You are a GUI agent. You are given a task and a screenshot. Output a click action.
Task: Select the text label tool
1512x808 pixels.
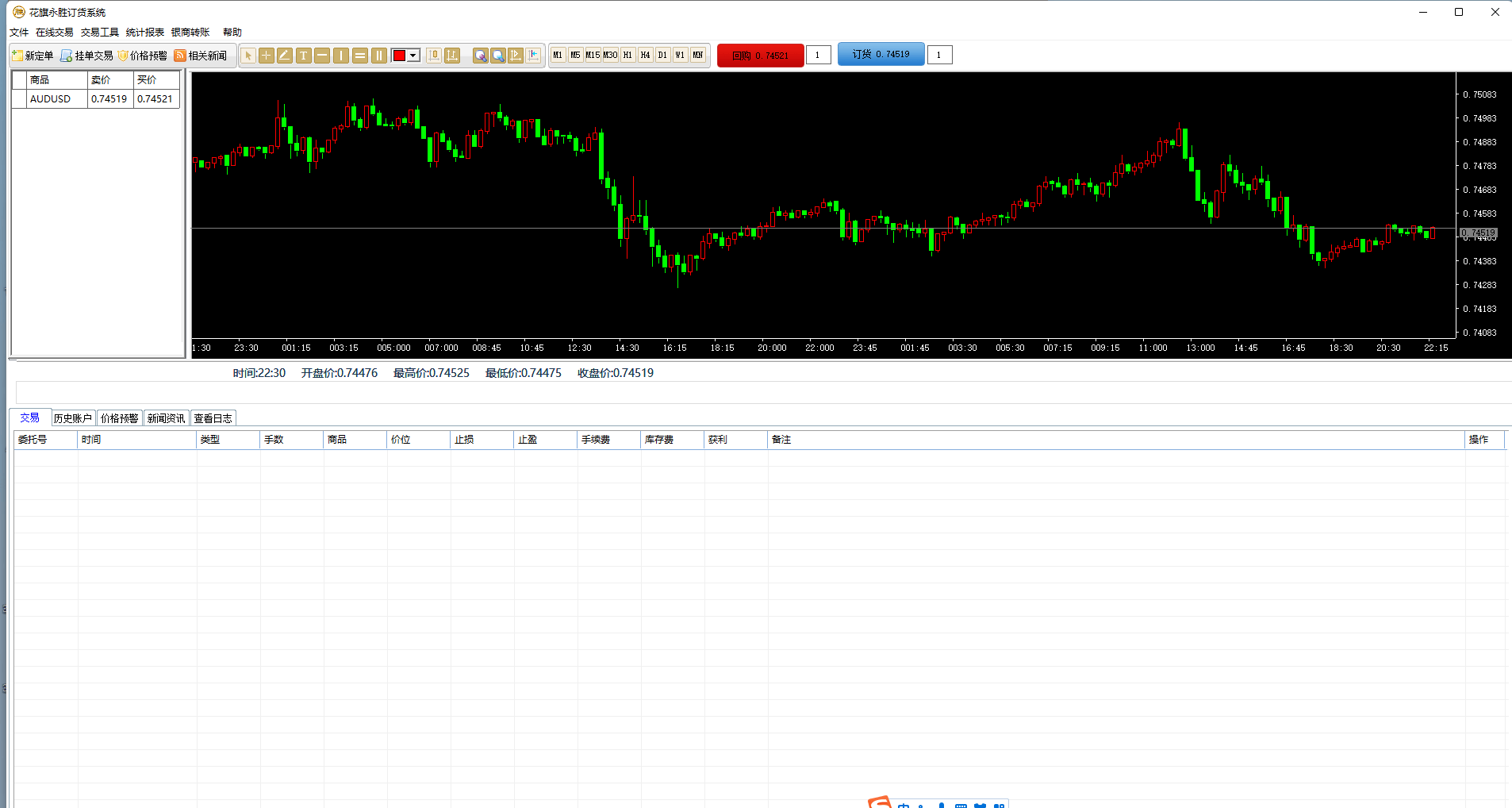[304, 56]
